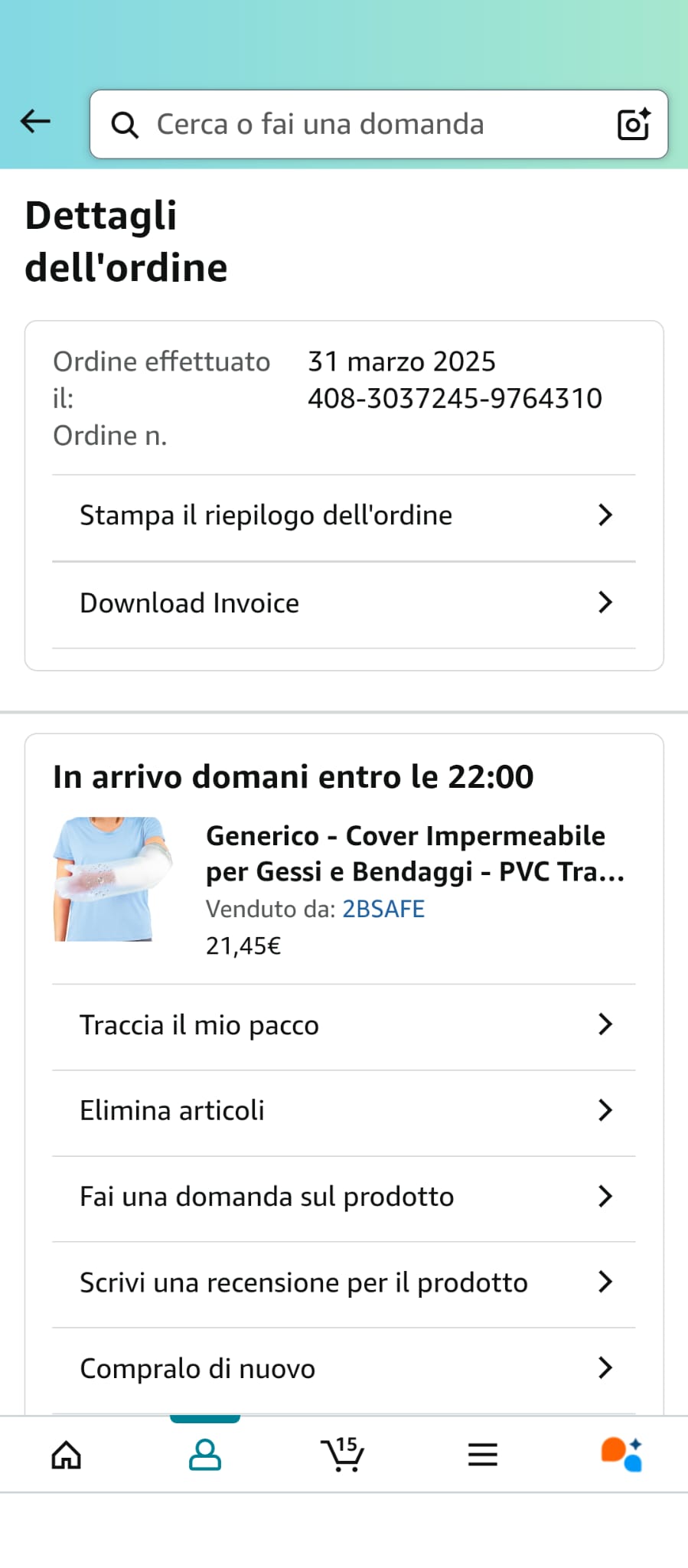The height and width of the screenshot is (1568, 688).
Task: Open the shopping cart with 15 items
Action: [342, 1454]
